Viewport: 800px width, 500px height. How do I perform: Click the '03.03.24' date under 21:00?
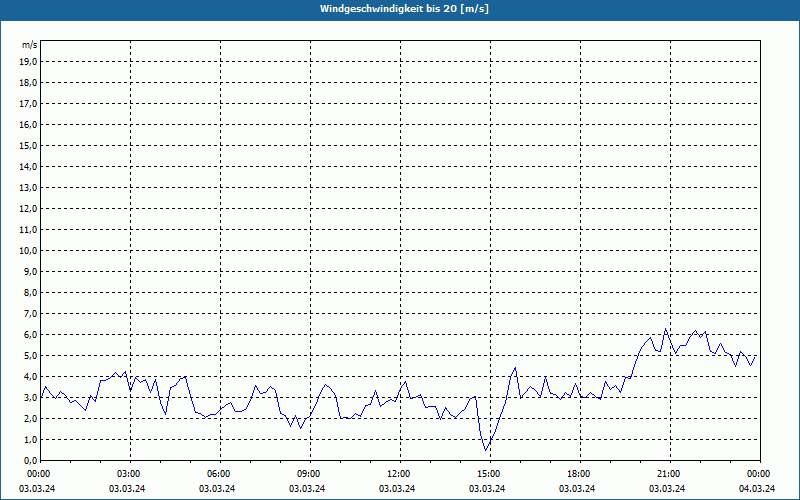click(x=667, y=488)
